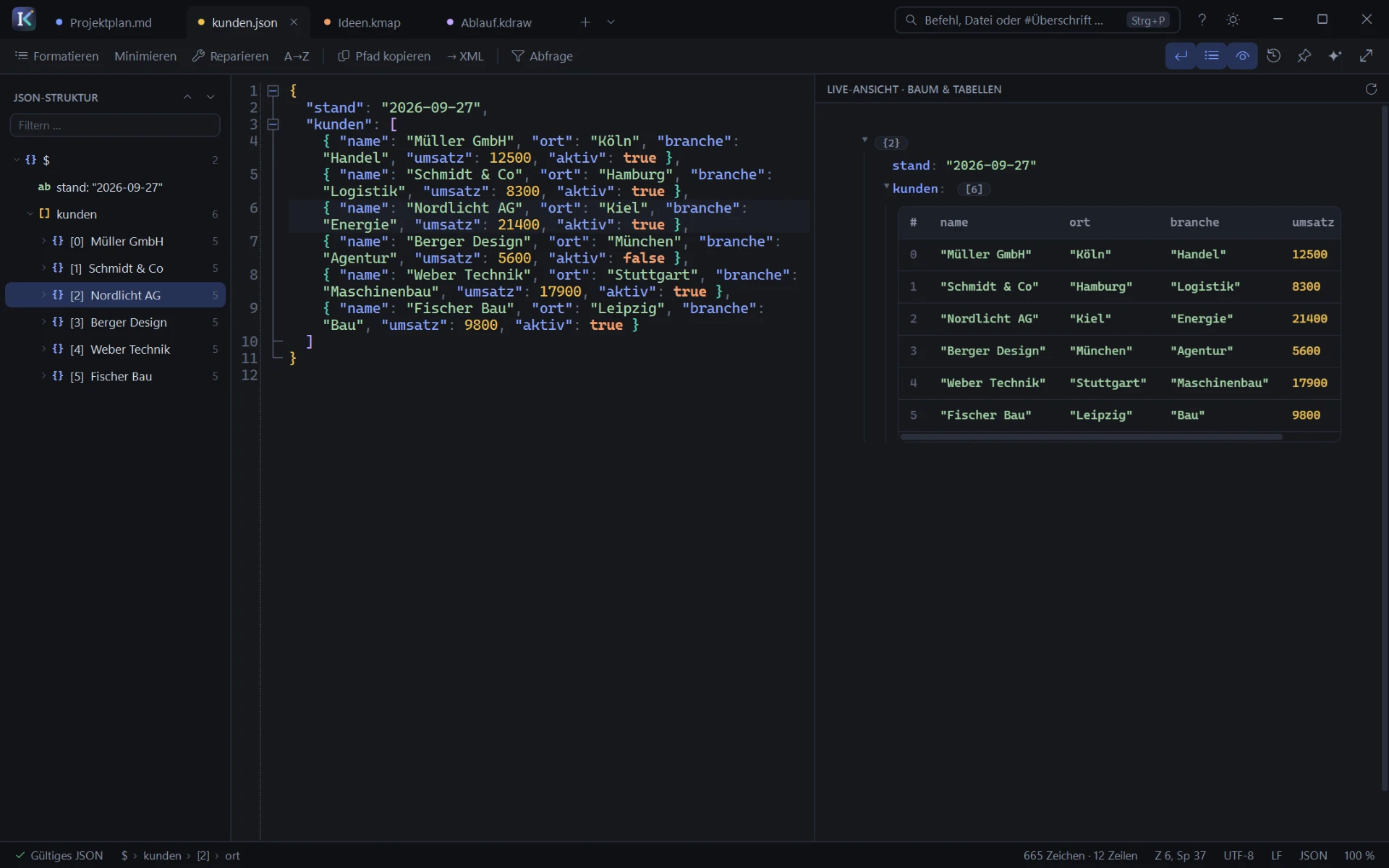Fold code at line 1 gutter marker
Image resolution: width=1389 pixels, height=868 pixels.
[x=273, y=91]
